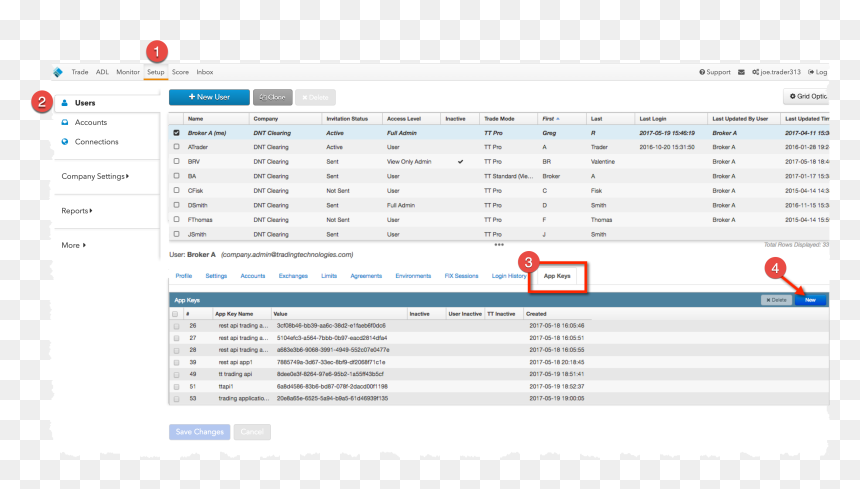Check the BA row checkbox
860x489 pixels.
click(176, 176)
